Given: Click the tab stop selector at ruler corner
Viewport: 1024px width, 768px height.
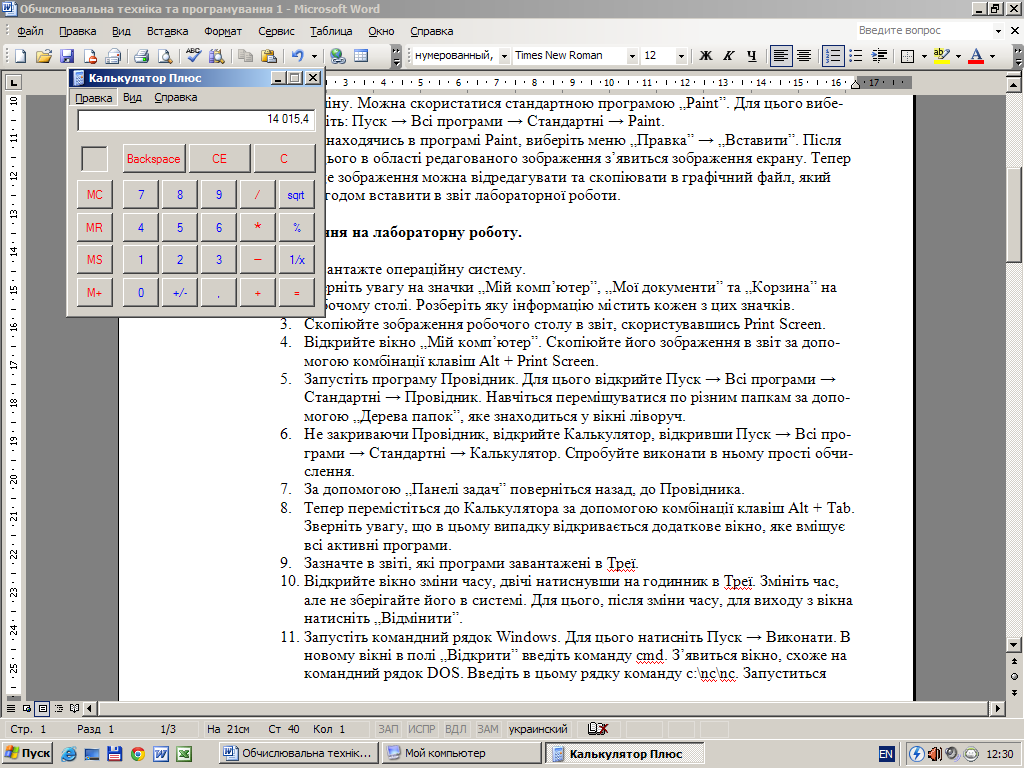Looking at the screenshot, I should [x=13, y=82].
